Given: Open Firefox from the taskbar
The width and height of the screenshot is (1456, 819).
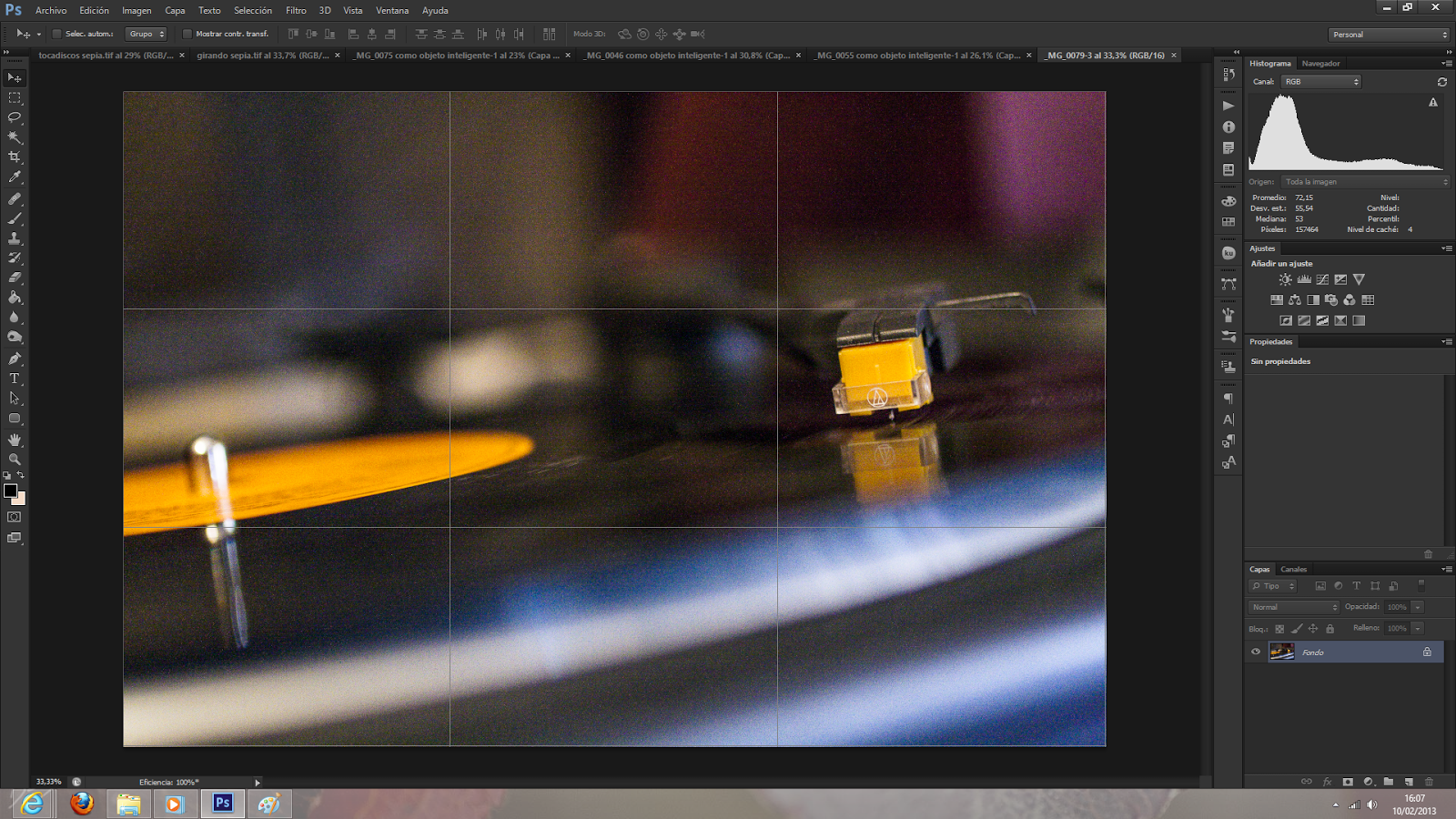Looking at the screenshot, I should pos(82,804).
